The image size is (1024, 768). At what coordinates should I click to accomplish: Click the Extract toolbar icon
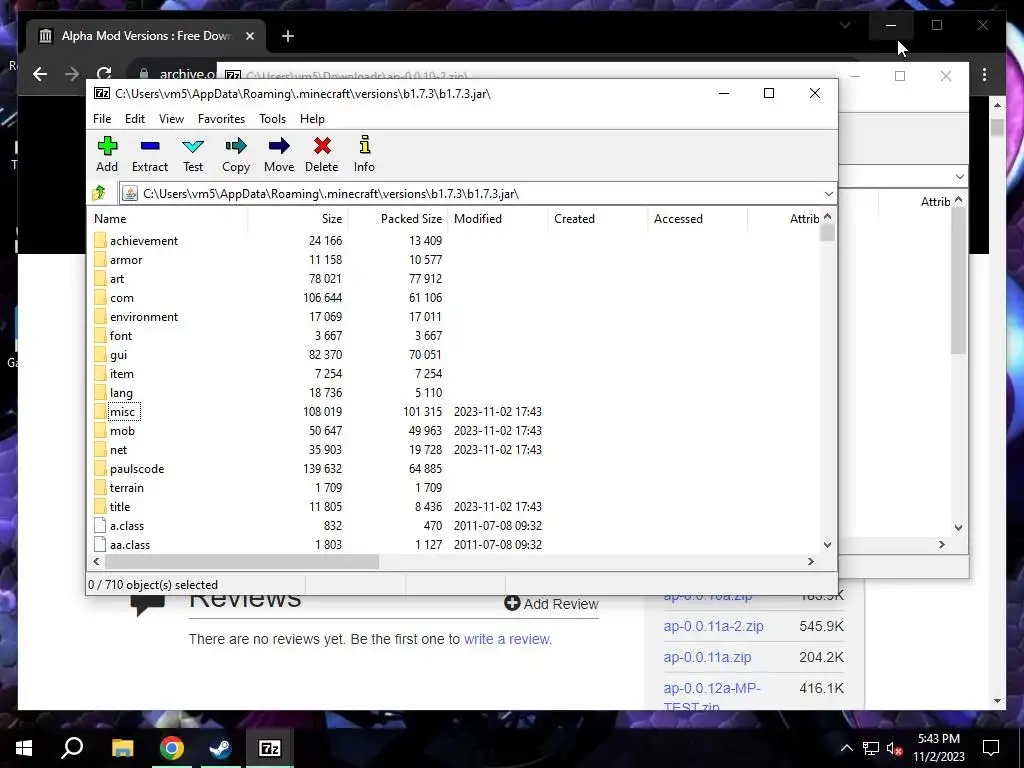(150, 146)
